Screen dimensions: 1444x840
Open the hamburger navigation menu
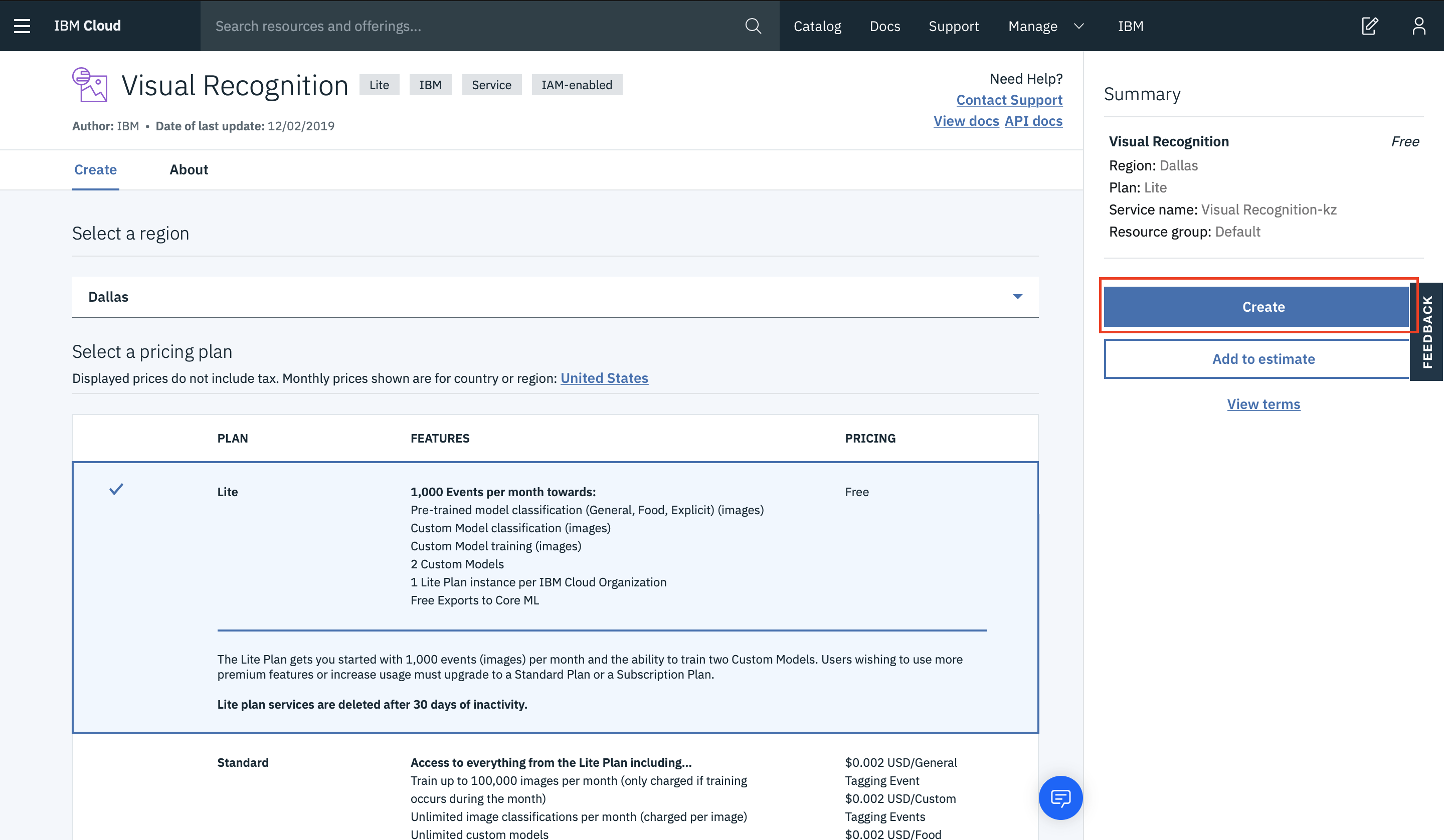22,26
